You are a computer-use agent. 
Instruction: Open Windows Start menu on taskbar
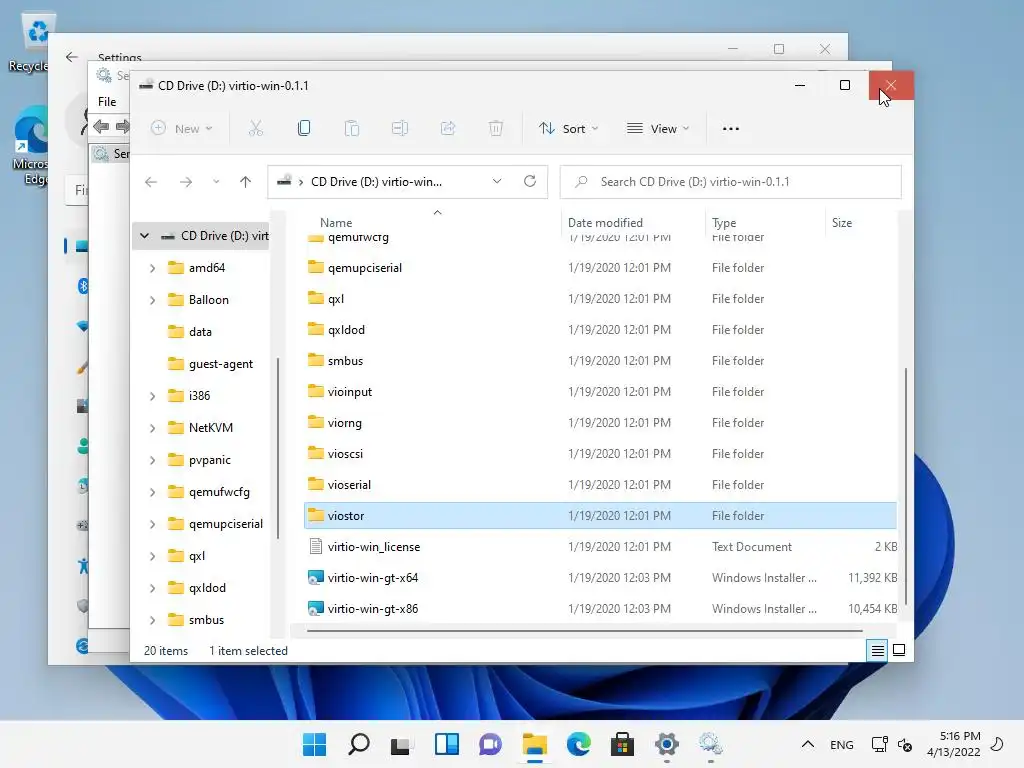tap(314, 744)
